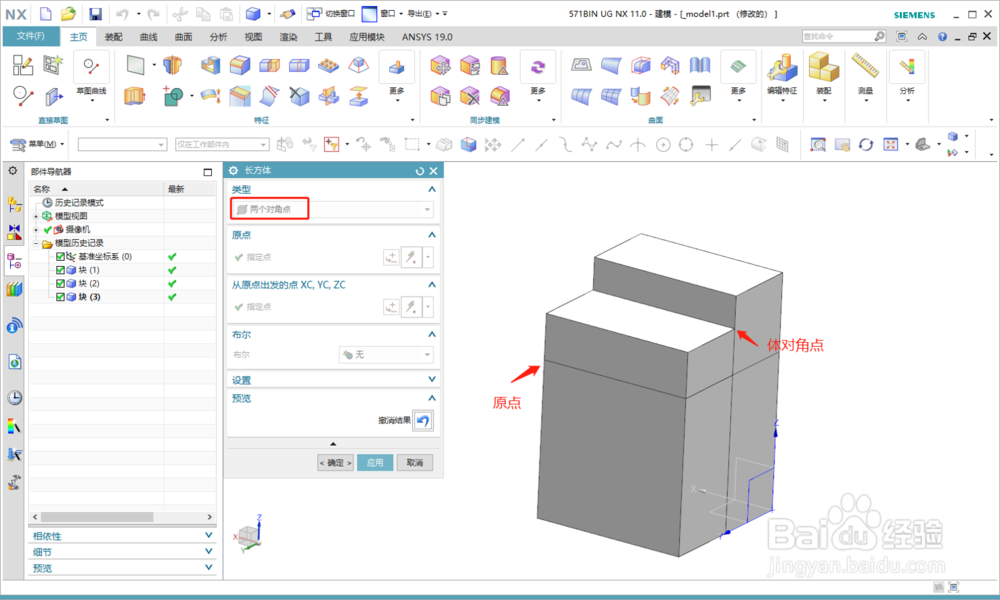Switch to the ANSYS 19.0 tab
1000x600 pixels.
(x=427, y=37)
